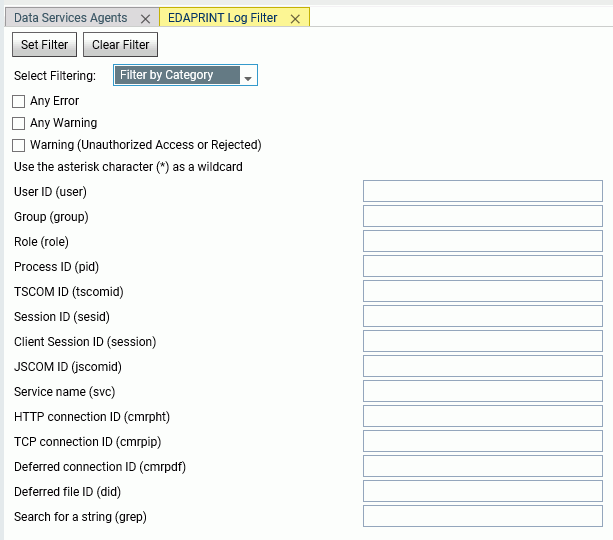This screenshot has width=613, height=540.
Task: Select the 'Deferred file ID (did)' label
Action: pyautogui.click(x=67, y=492)
